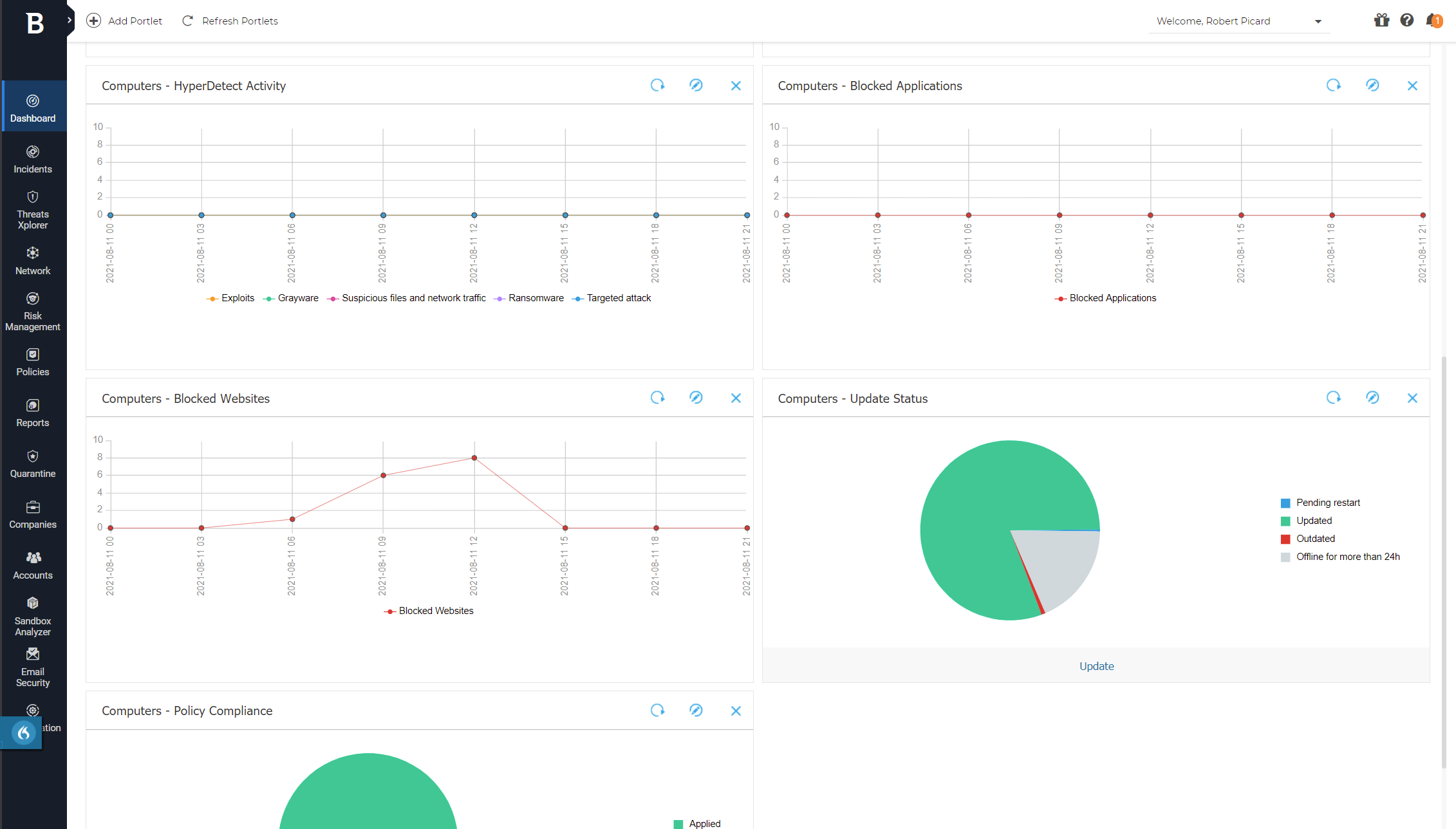Toggle Pending restart pie legend entry
This screenshot has height=829, width=1456.
coord(1320,503)
